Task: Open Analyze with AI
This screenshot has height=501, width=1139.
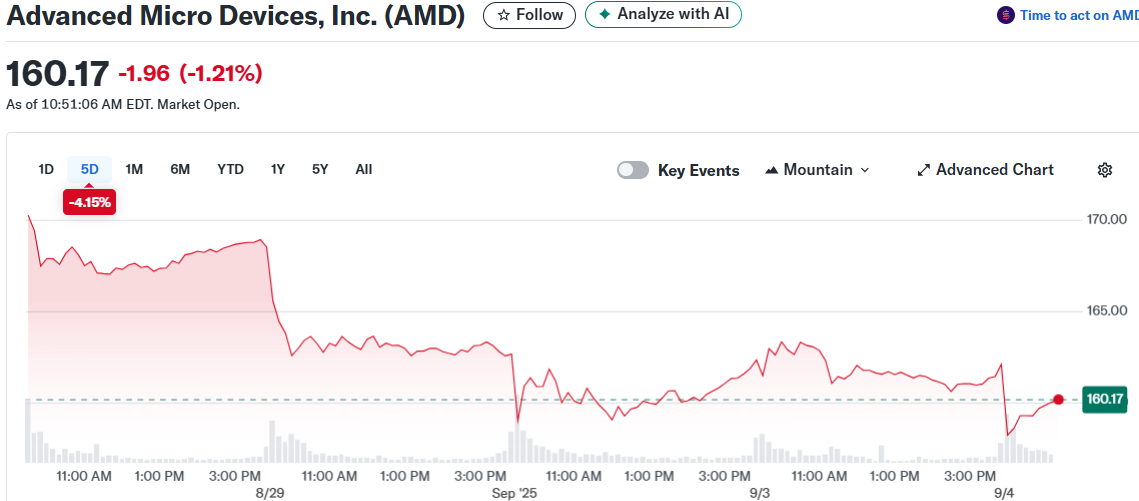Action: 663,15
